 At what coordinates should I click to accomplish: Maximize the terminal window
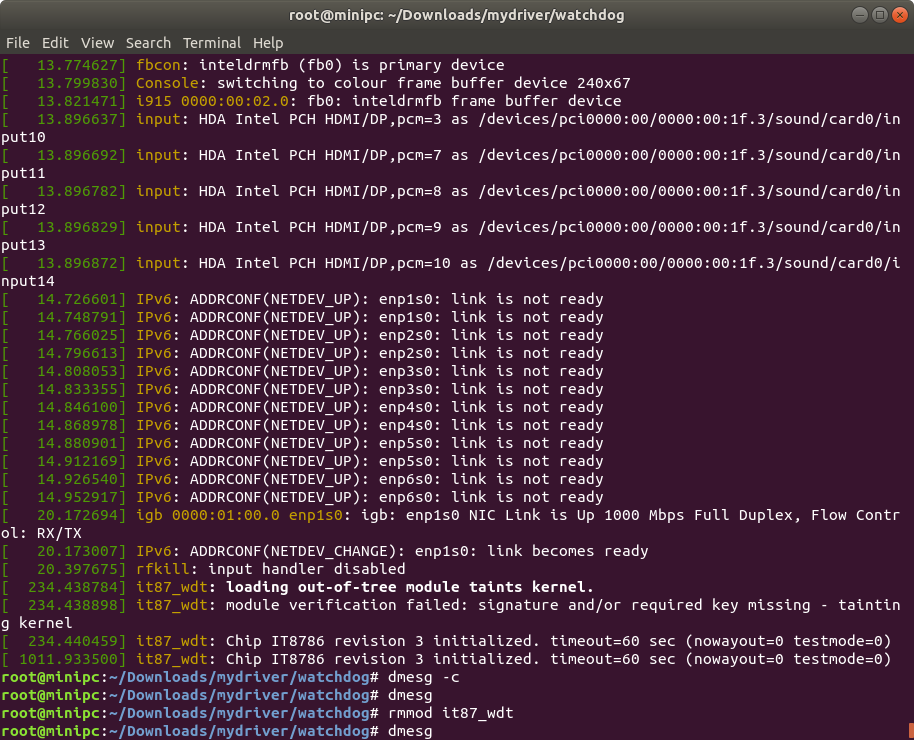tap(880, 14)
